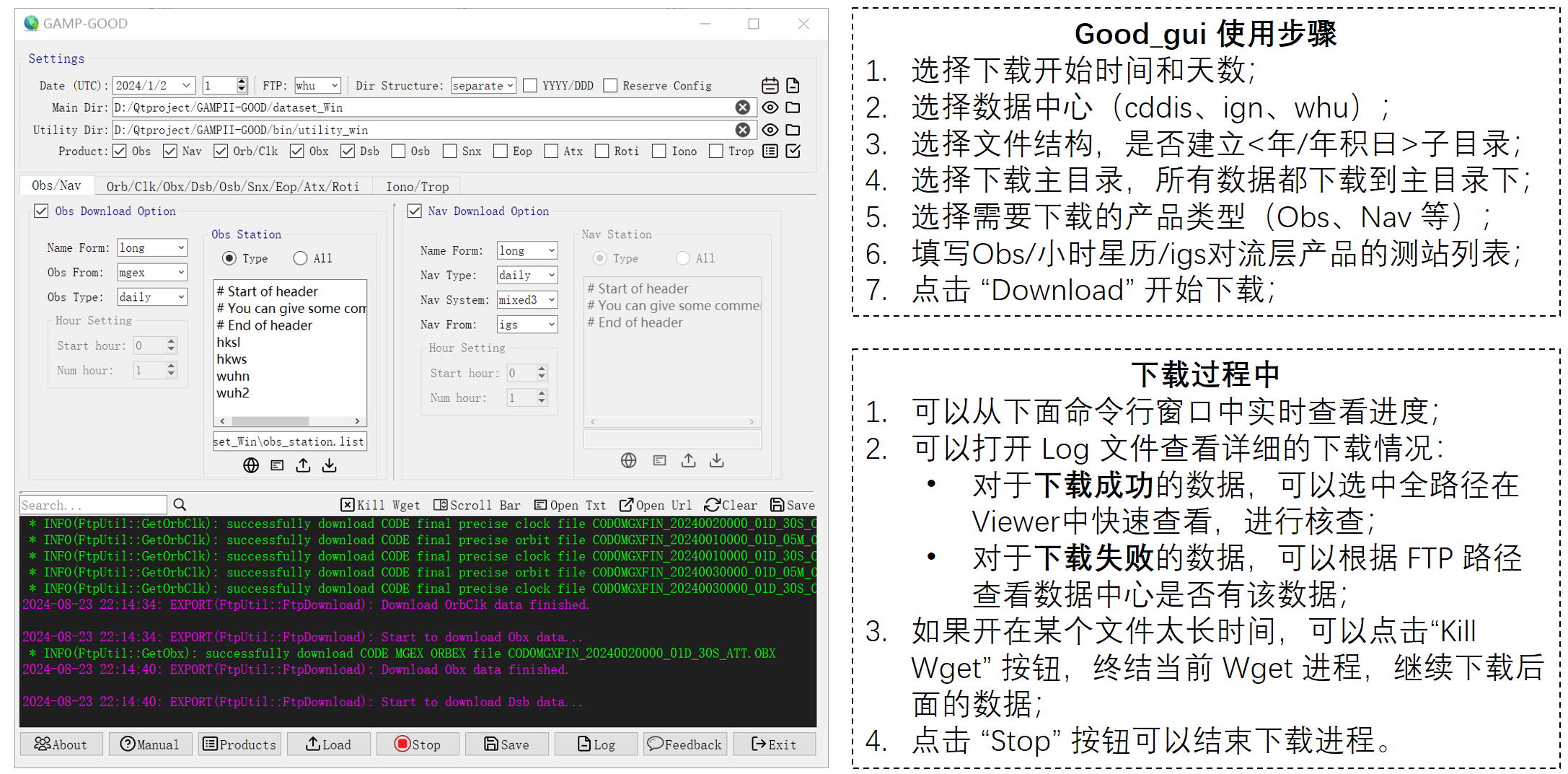The height and width of the screenshot is (774, 1568).
Task: Click Clear to empty log output
Action: (731, 505)
